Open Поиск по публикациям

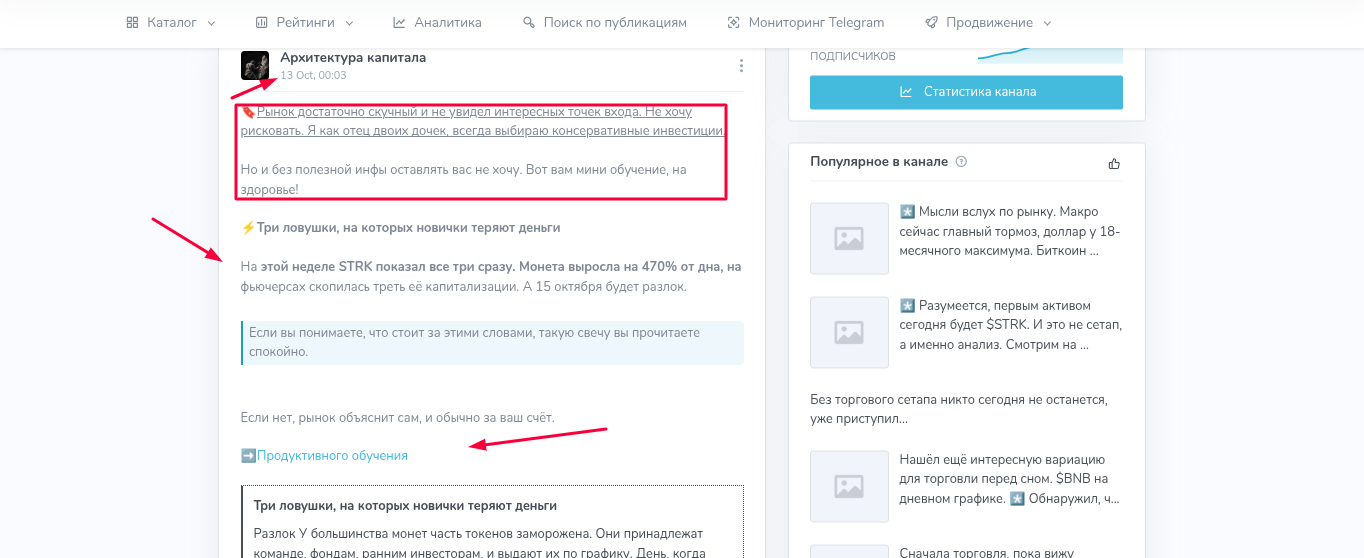click(x=605, y=22)
